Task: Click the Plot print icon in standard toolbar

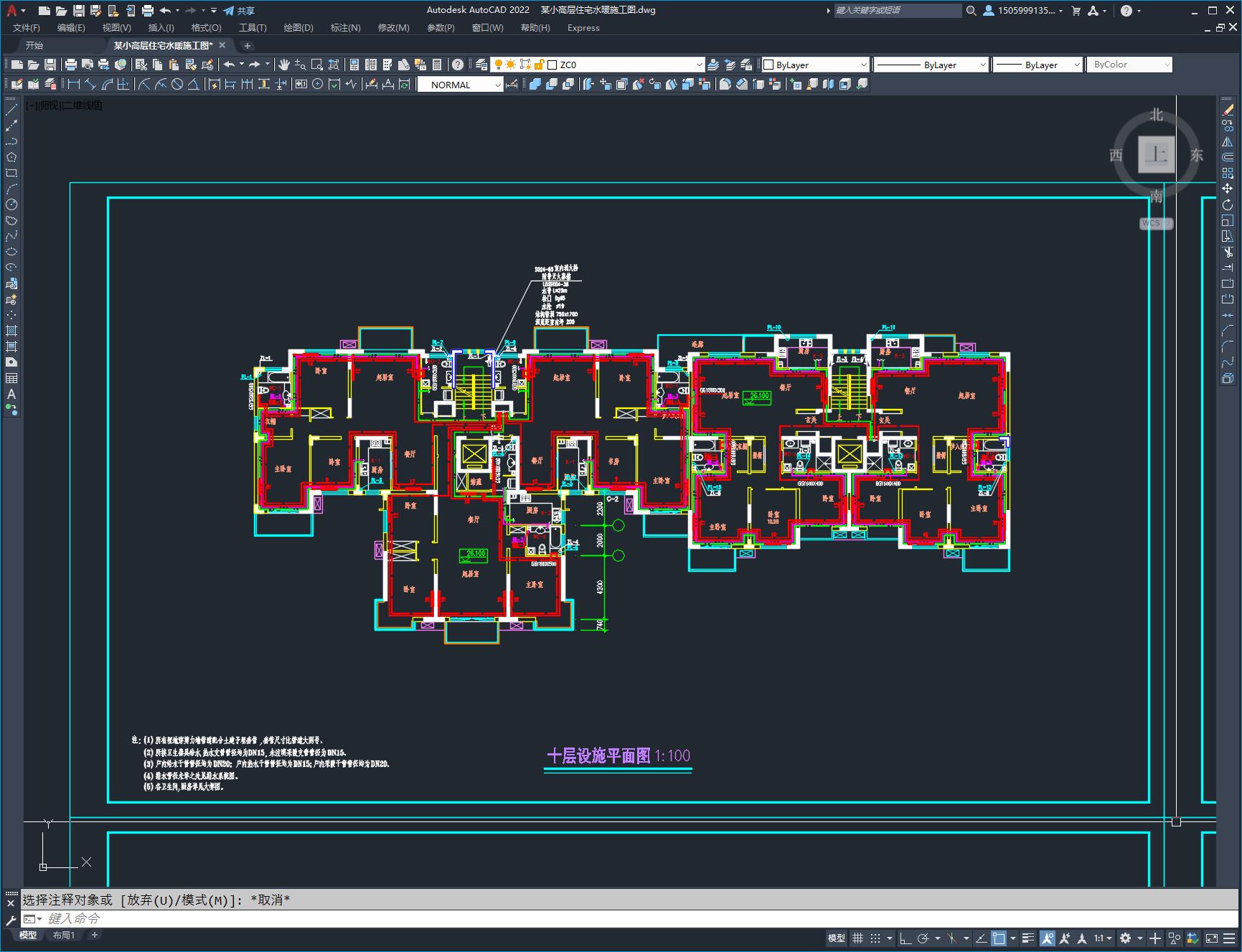Action: [x=71, y=65]
